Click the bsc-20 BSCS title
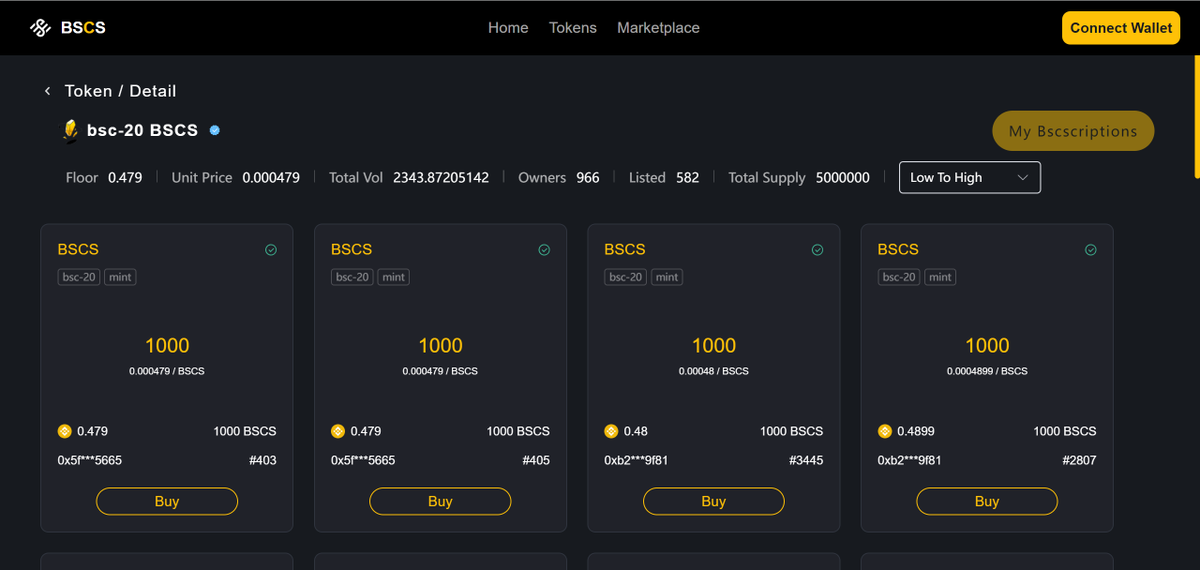The width and height of the screenshot is (1200, 570). click(143, 130)
